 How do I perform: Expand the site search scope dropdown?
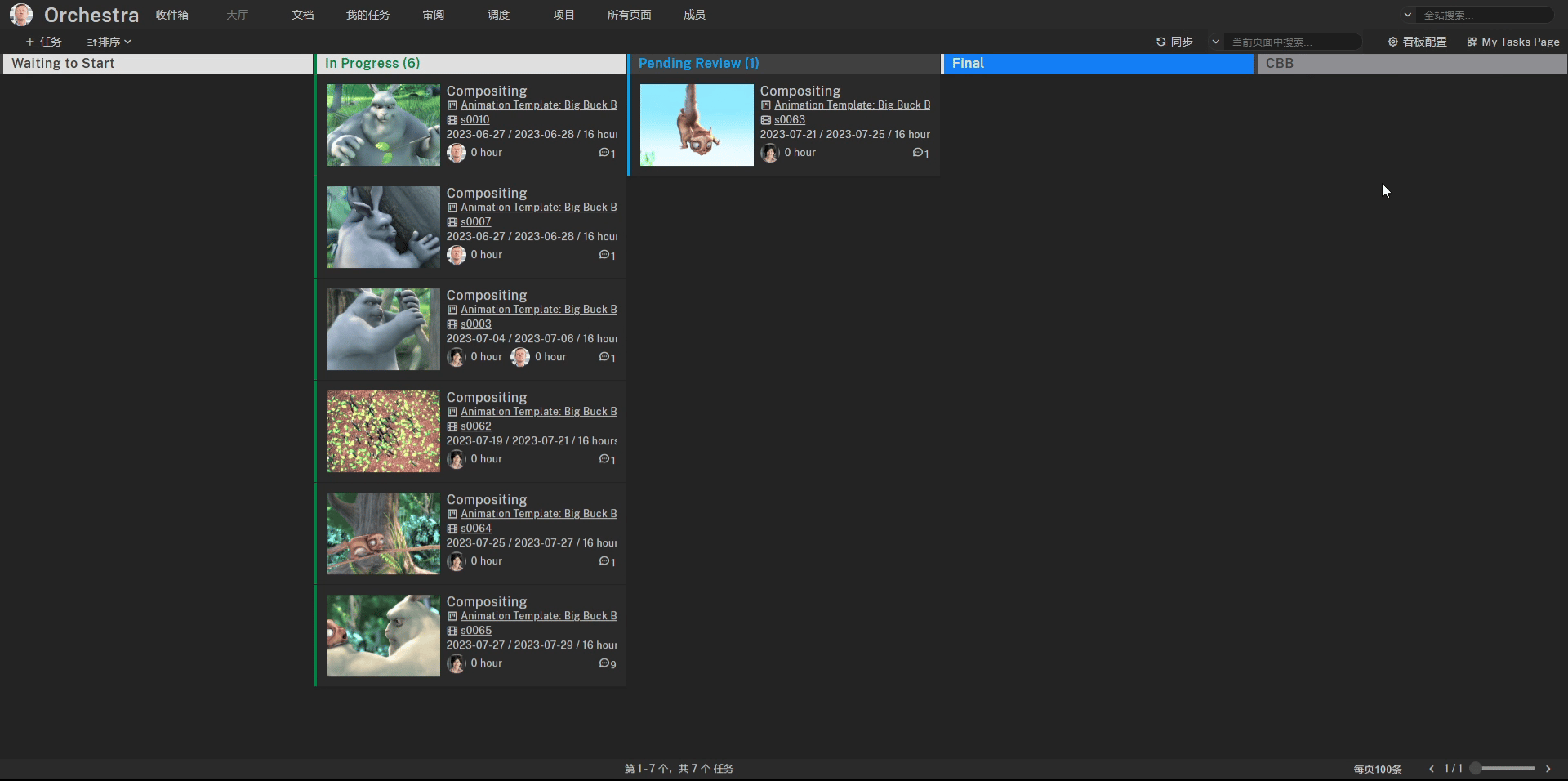tap(1407, 15)
